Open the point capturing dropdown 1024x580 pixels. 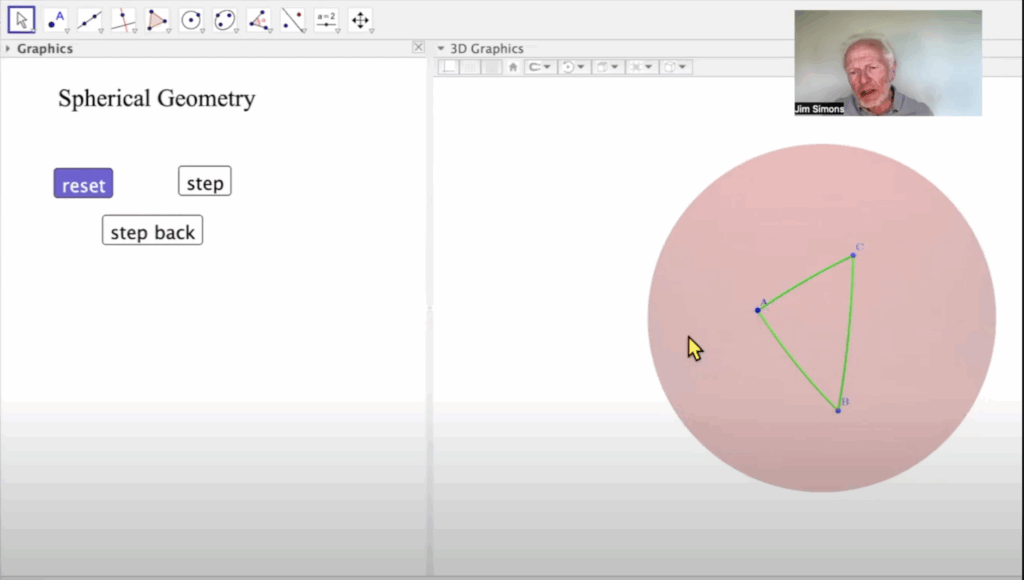[x=540, y=67]
